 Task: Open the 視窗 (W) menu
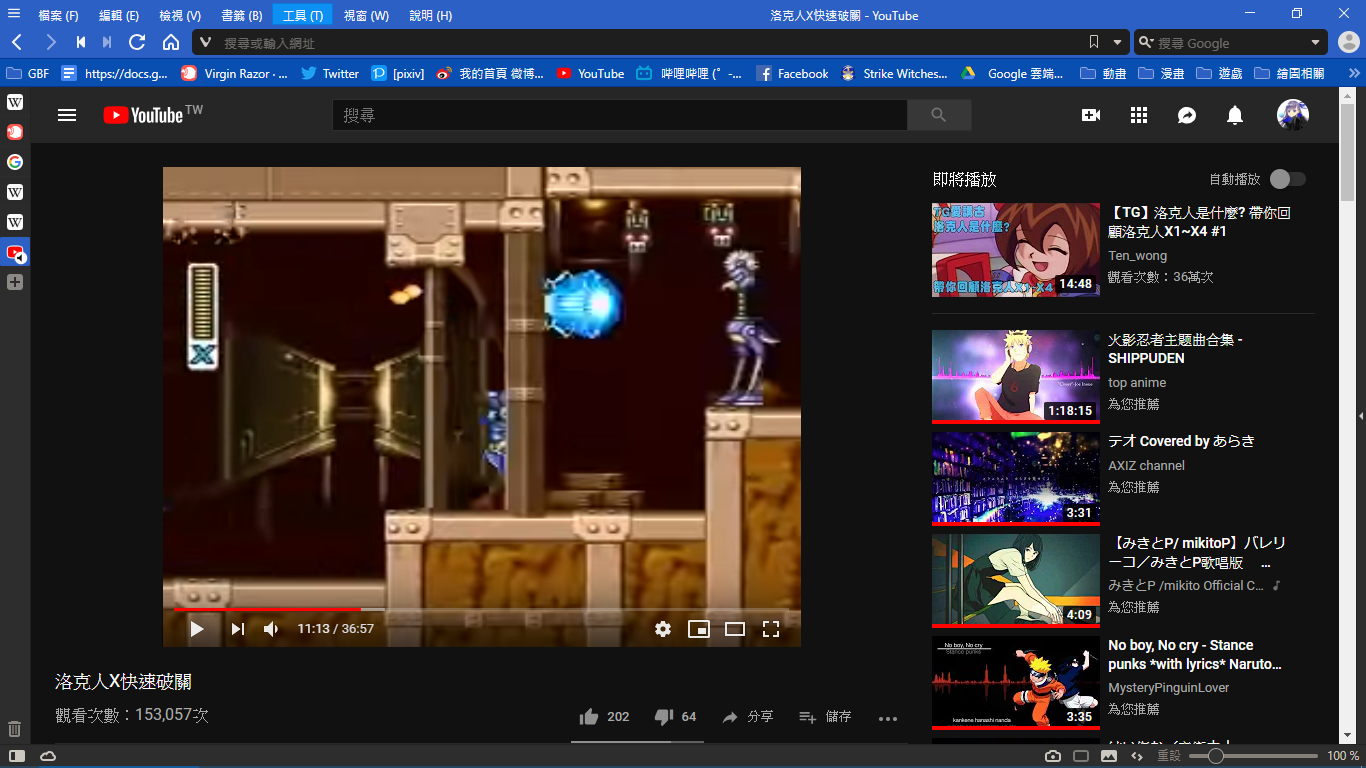coord(366,15)
